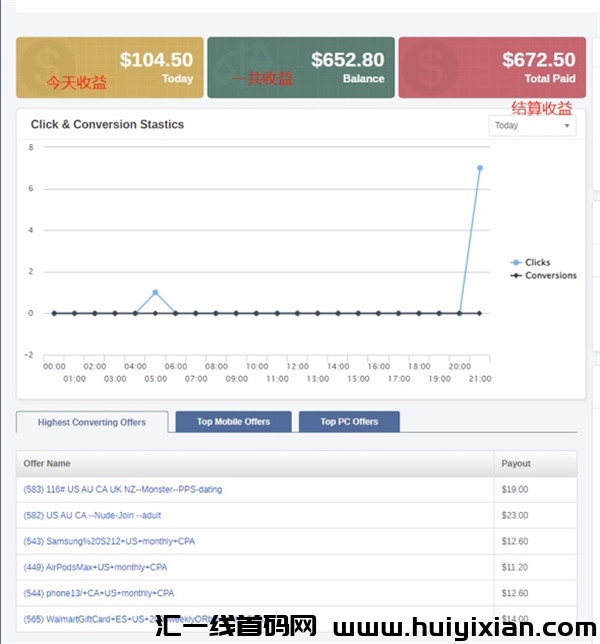This screenshot has height=644, width=600.
Task: Open the AirPodsMax US monthly CPA offer
Action: click(98, 567)
